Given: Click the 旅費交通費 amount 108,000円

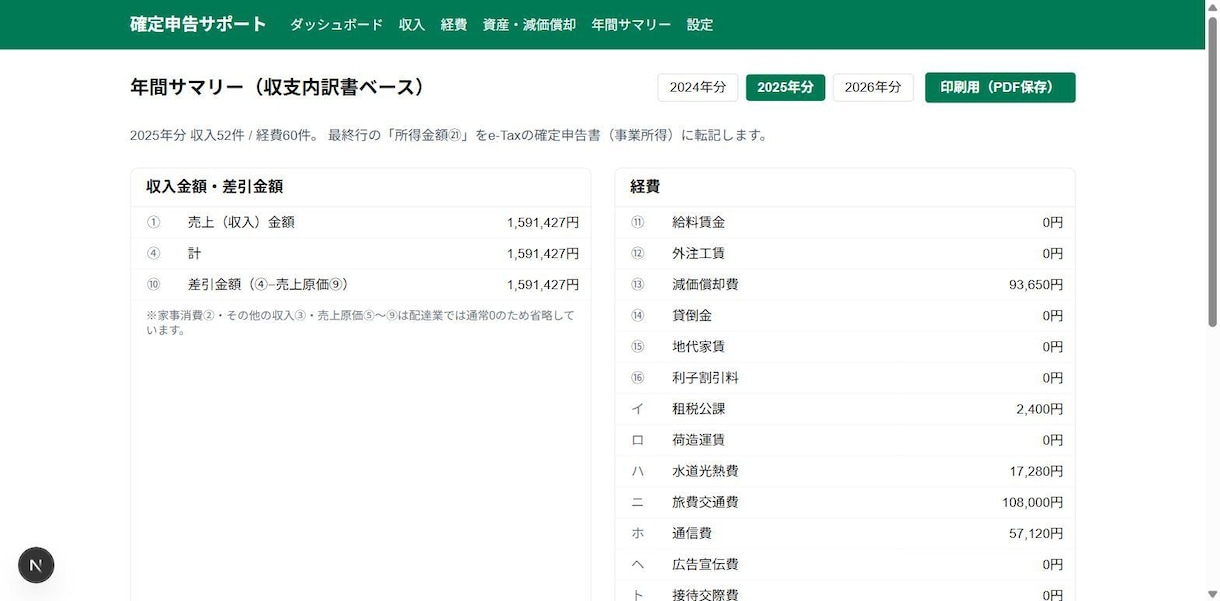Looking at the screenshot, I should (x=1033, y=501).
